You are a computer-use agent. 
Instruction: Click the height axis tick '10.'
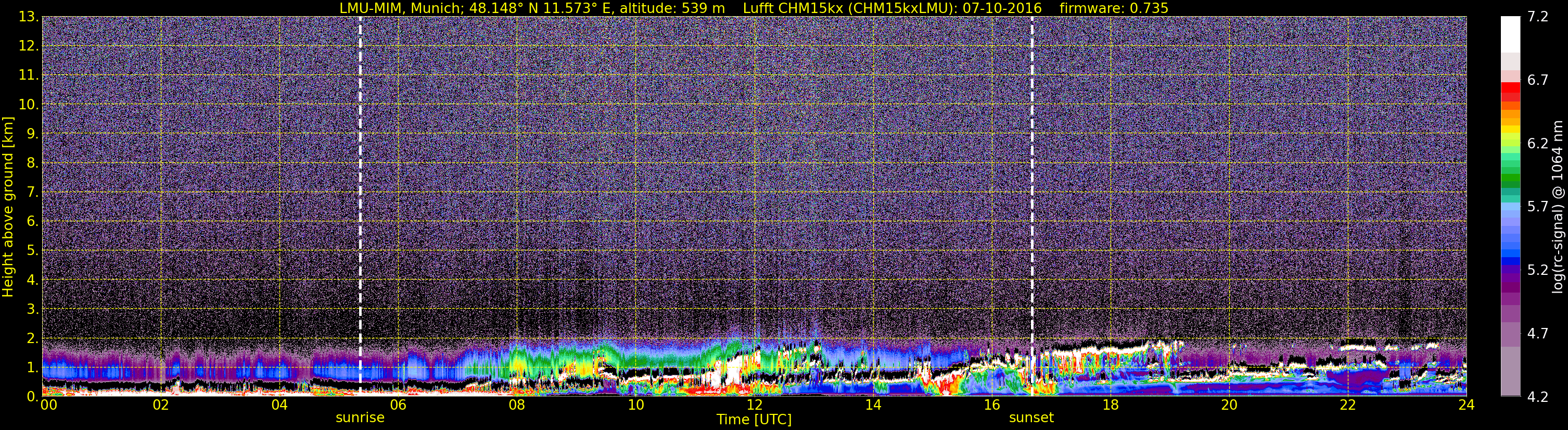(x=28, y=104)
